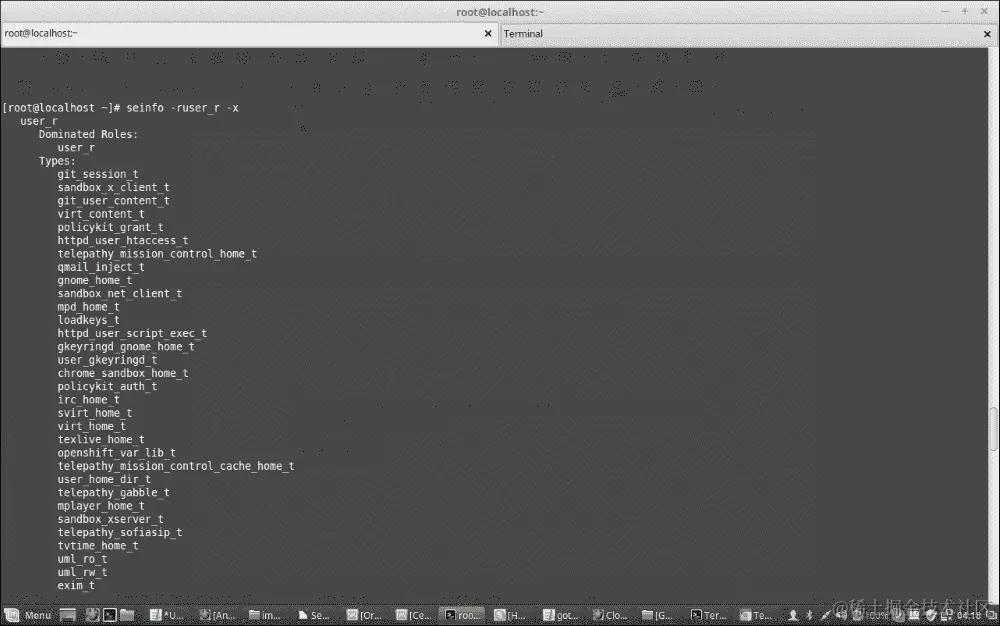Close the 'root@localhost:~' tab
Image resolution: width=1000 pixels, height=626 pixels.
pos(488,33)
